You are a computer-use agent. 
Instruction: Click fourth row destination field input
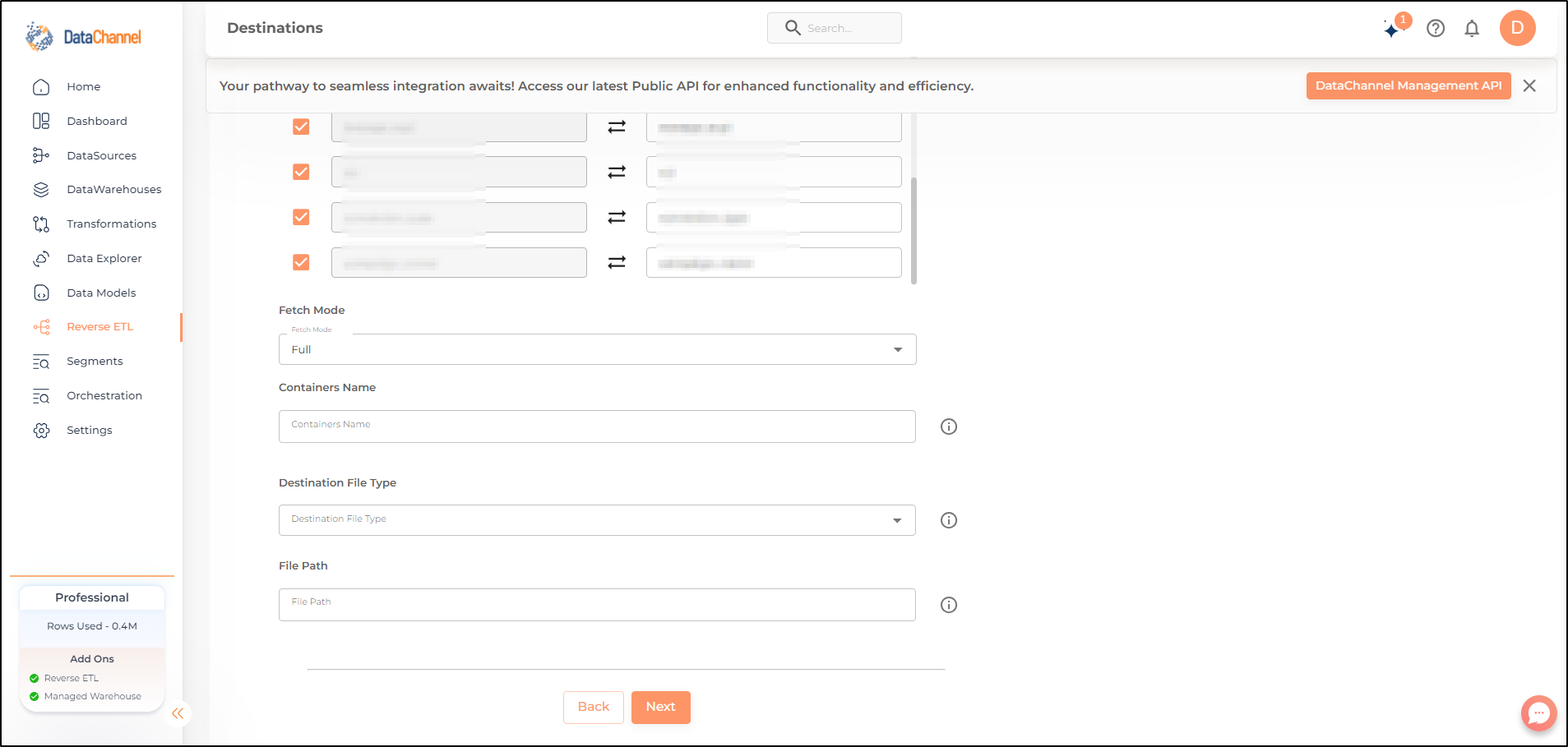point(774,262)
